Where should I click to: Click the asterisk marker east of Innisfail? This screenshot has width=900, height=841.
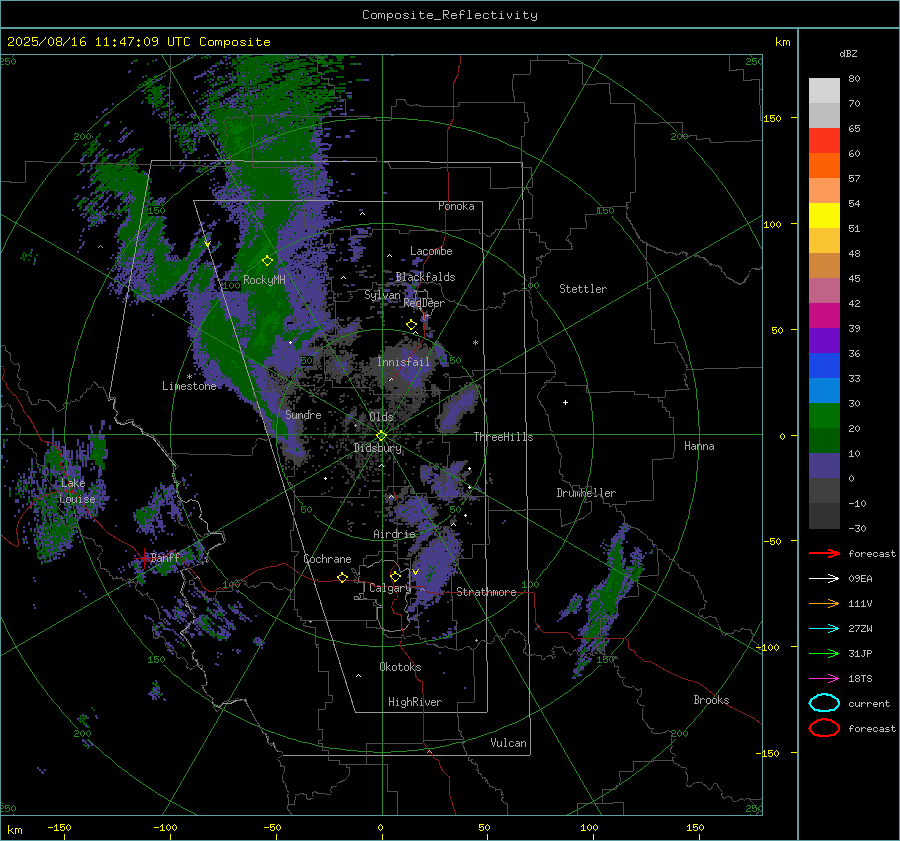[475, 343]
